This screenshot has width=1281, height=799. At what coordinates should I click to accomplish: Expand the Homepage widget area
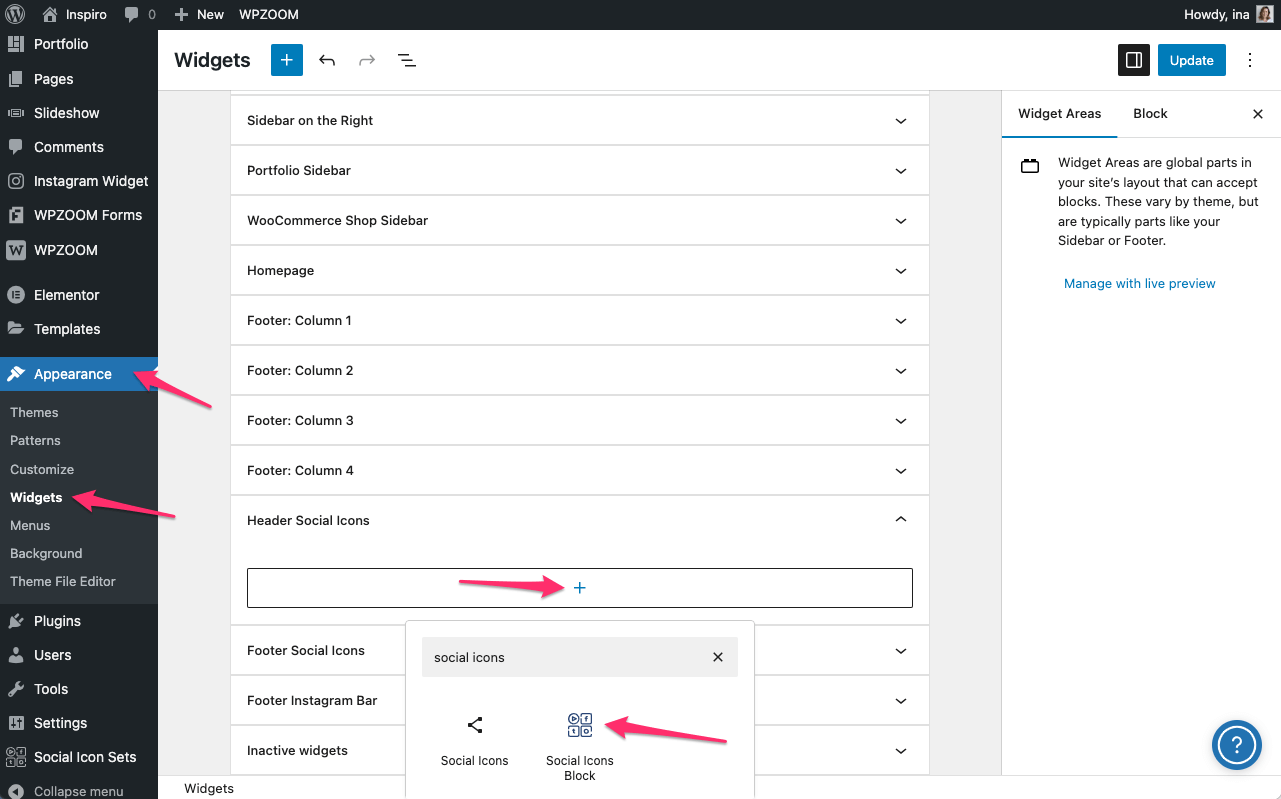pos(580,270)
